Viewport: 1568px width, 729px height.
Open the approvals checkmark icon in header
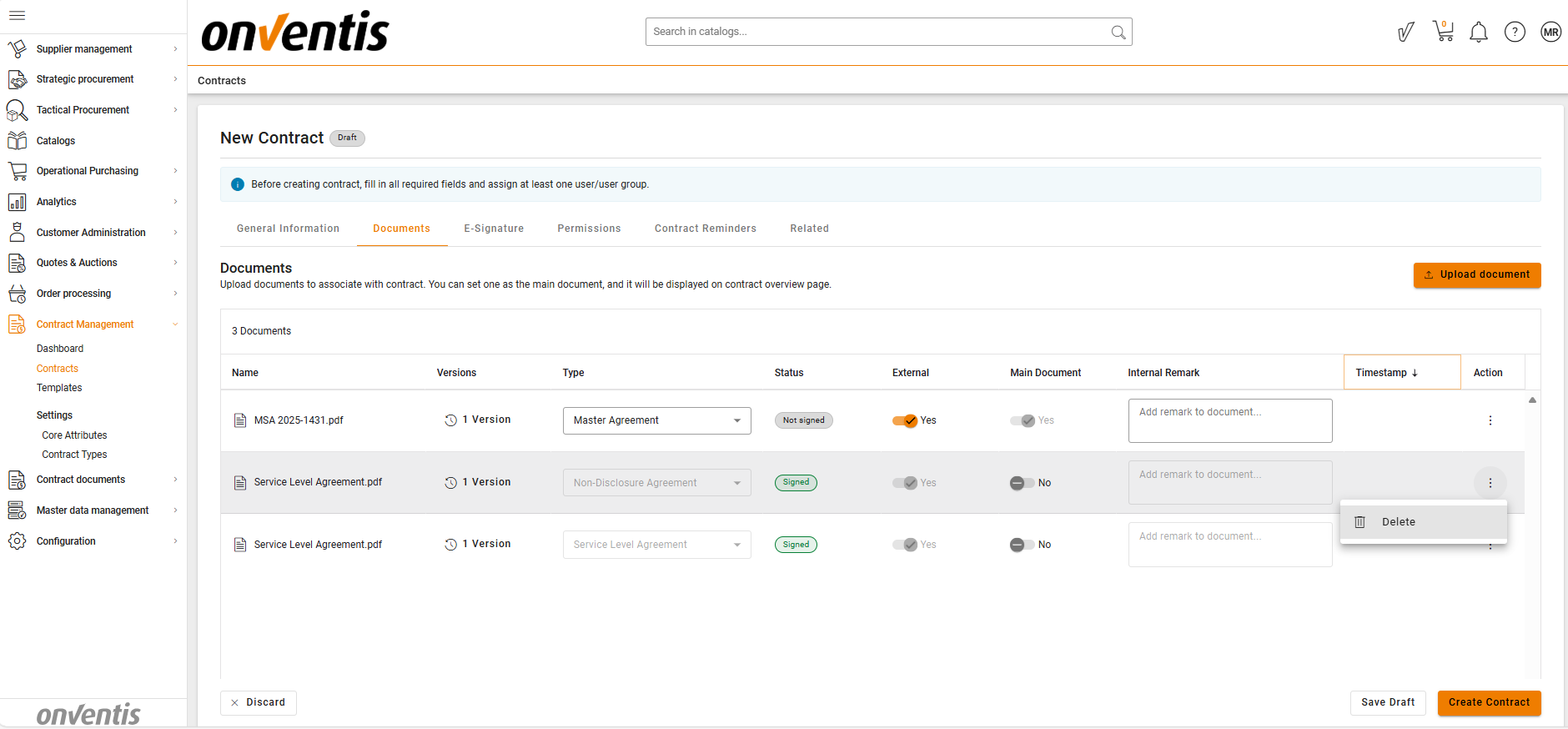coord(1405,33)
